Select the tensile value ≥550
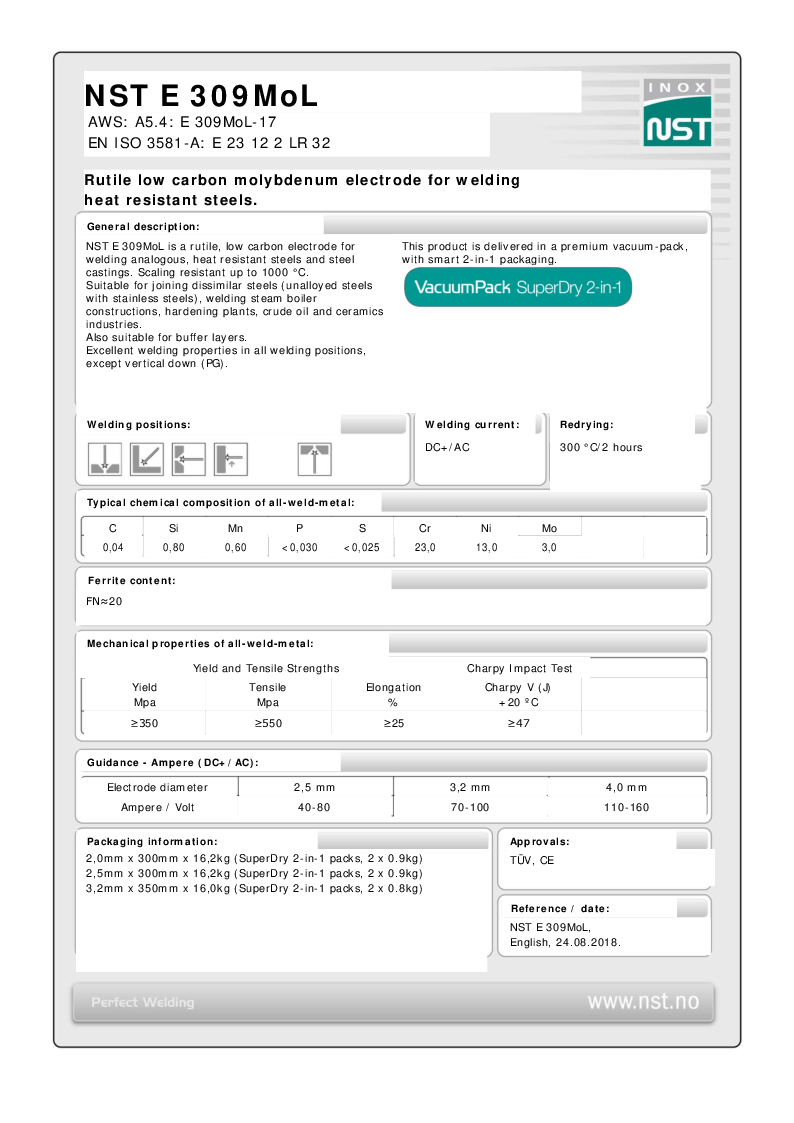Viewport: 794px width, 1123px height. click(268, 723)
